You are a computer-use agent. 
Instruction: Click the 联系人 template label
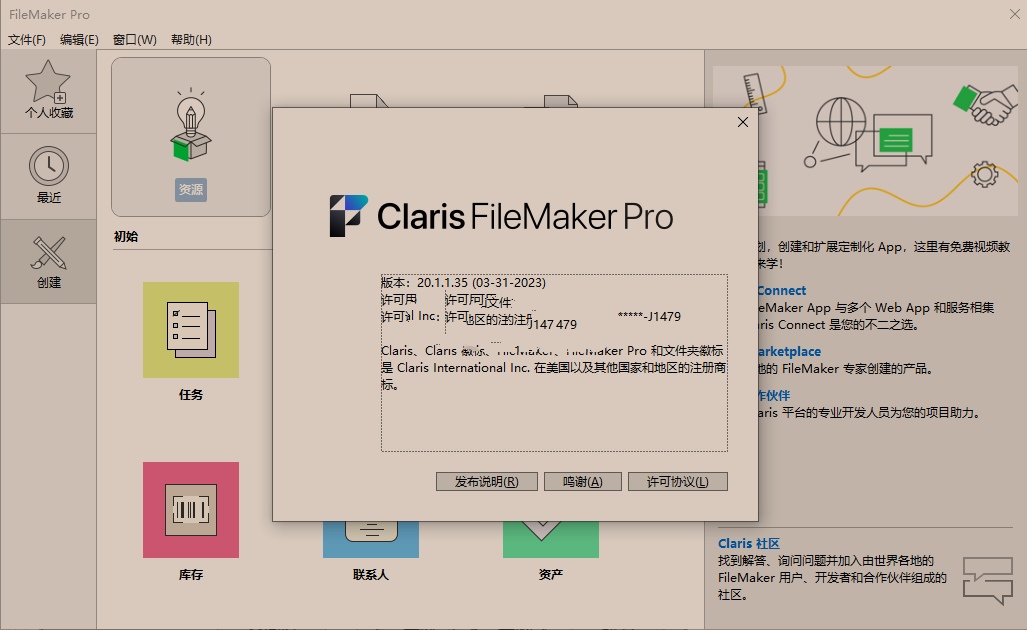pyautogui.click(x=371, y=574)
